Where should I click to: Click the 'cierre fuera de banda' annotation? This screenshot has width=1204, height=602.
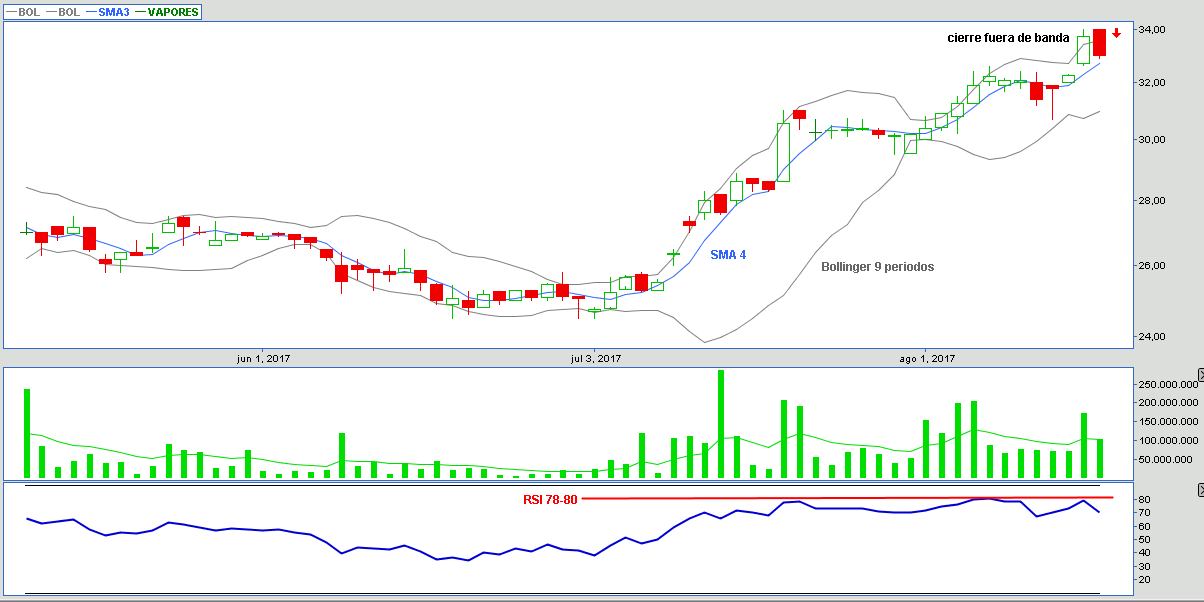pyautogui.click(x=1008, y=38)
